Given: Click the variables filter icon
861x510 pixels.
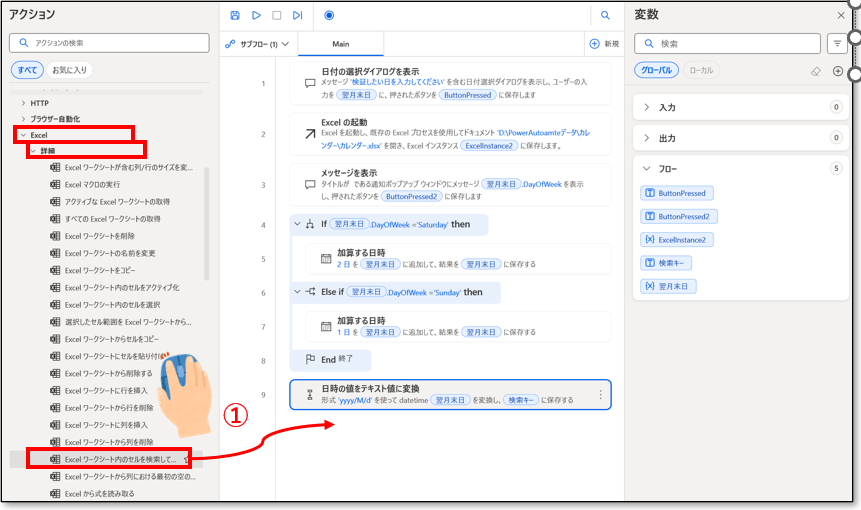Looking at the screenshot, I should coord(837,44).
